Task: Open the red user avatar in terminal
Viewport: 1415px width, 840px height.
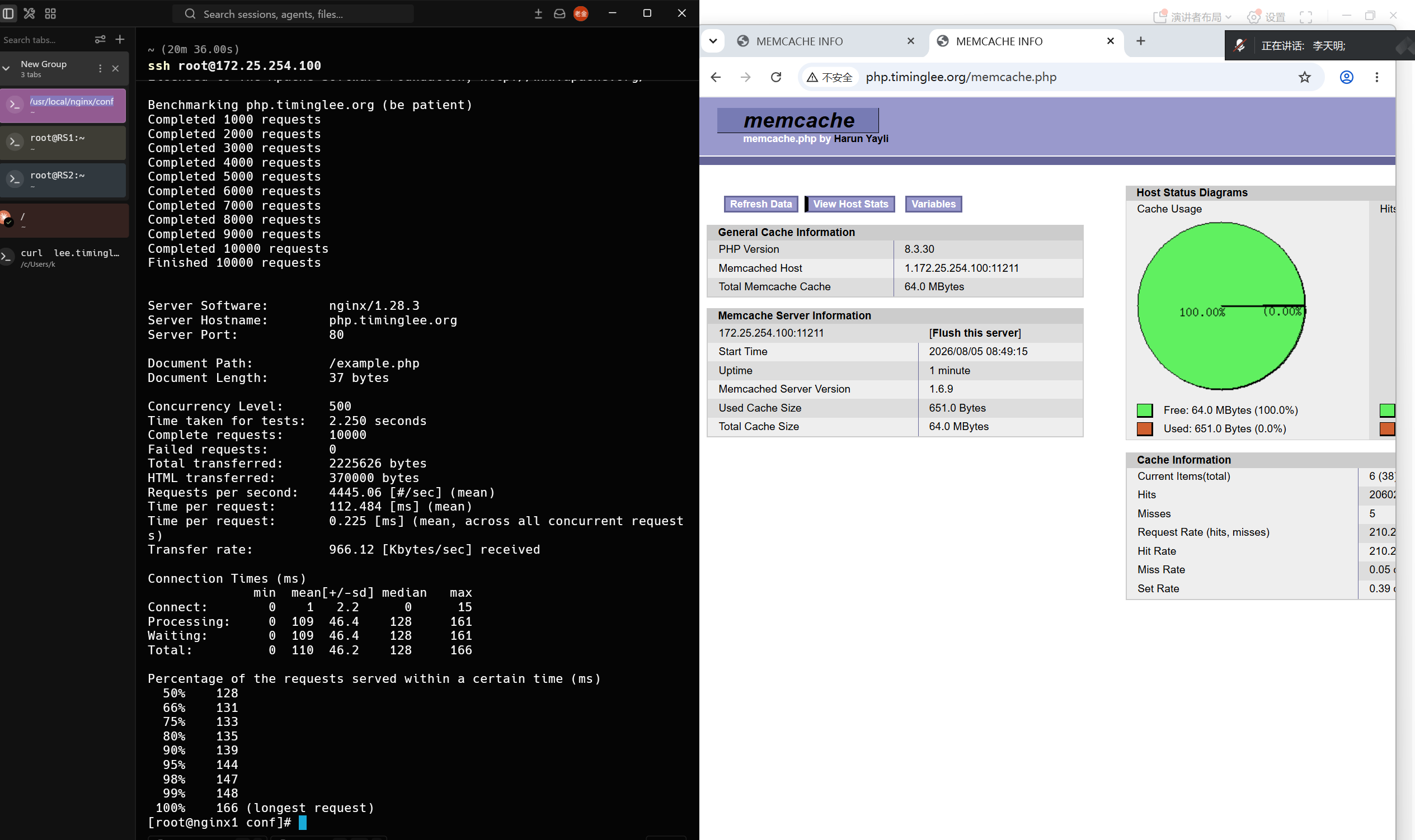Action: 581,13
